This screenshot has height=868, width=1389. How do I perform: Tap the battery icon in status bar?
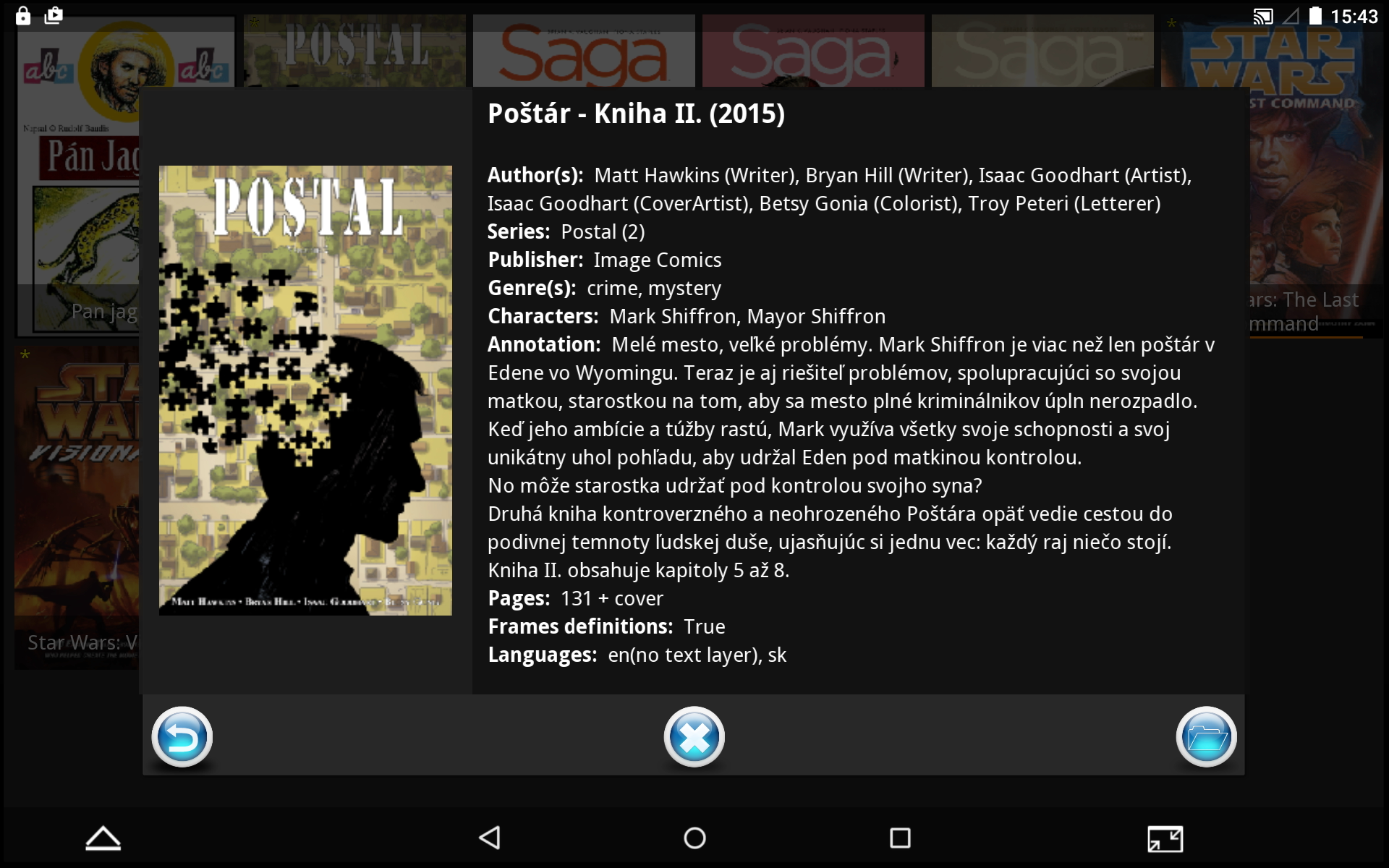pos(1315,16)
